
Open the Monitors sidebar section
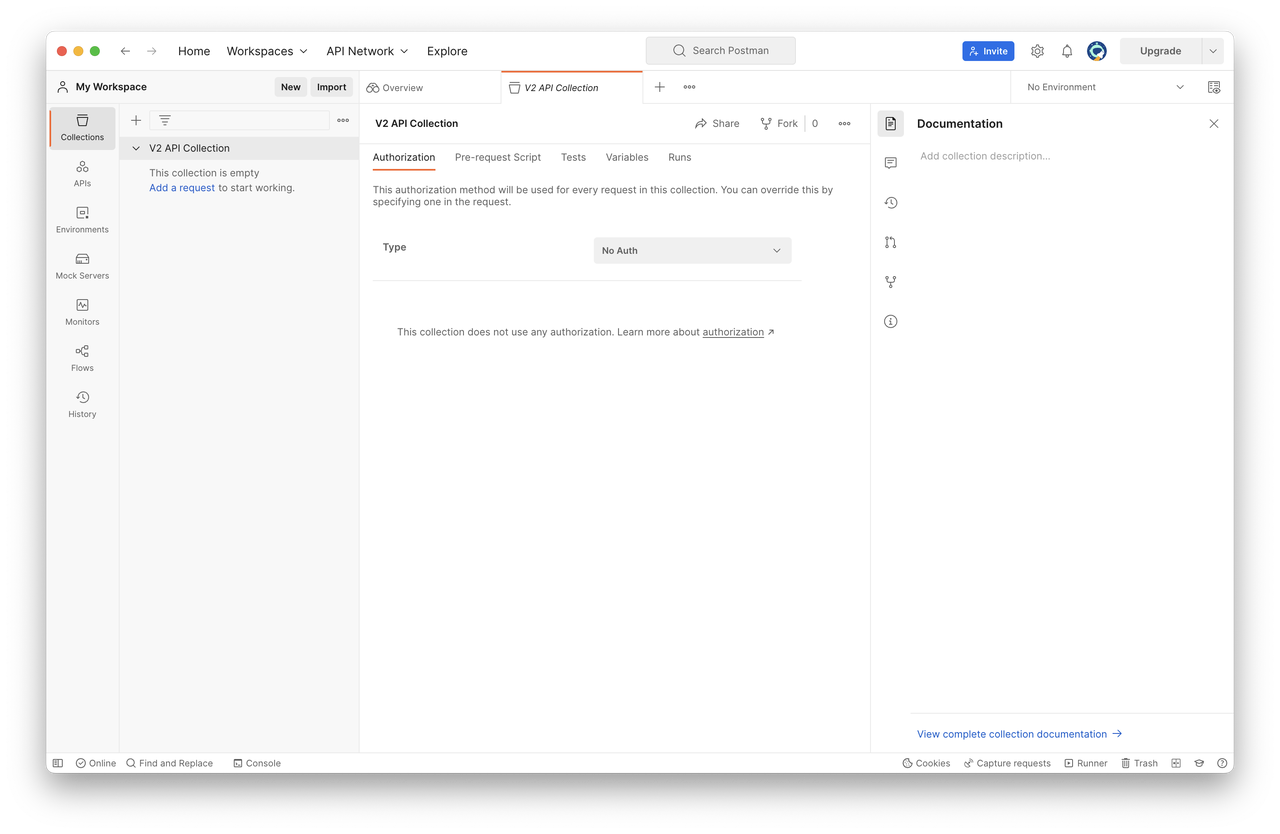point(82,312)
